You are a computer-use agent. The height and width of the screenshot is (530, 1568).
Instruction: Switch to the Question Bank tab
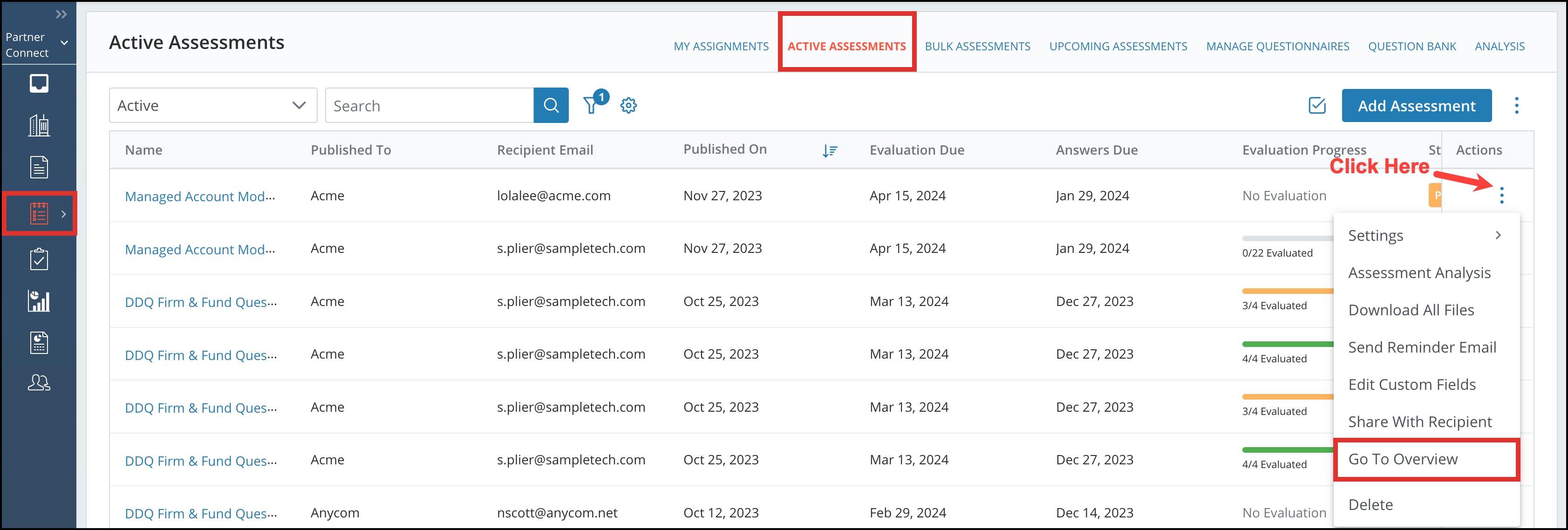(1412, 46)
